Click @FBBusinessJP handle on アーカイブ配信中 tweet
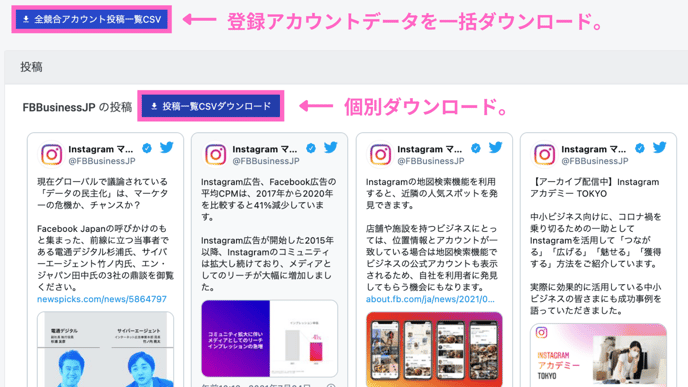688x387 pixels. coord(595,161)
